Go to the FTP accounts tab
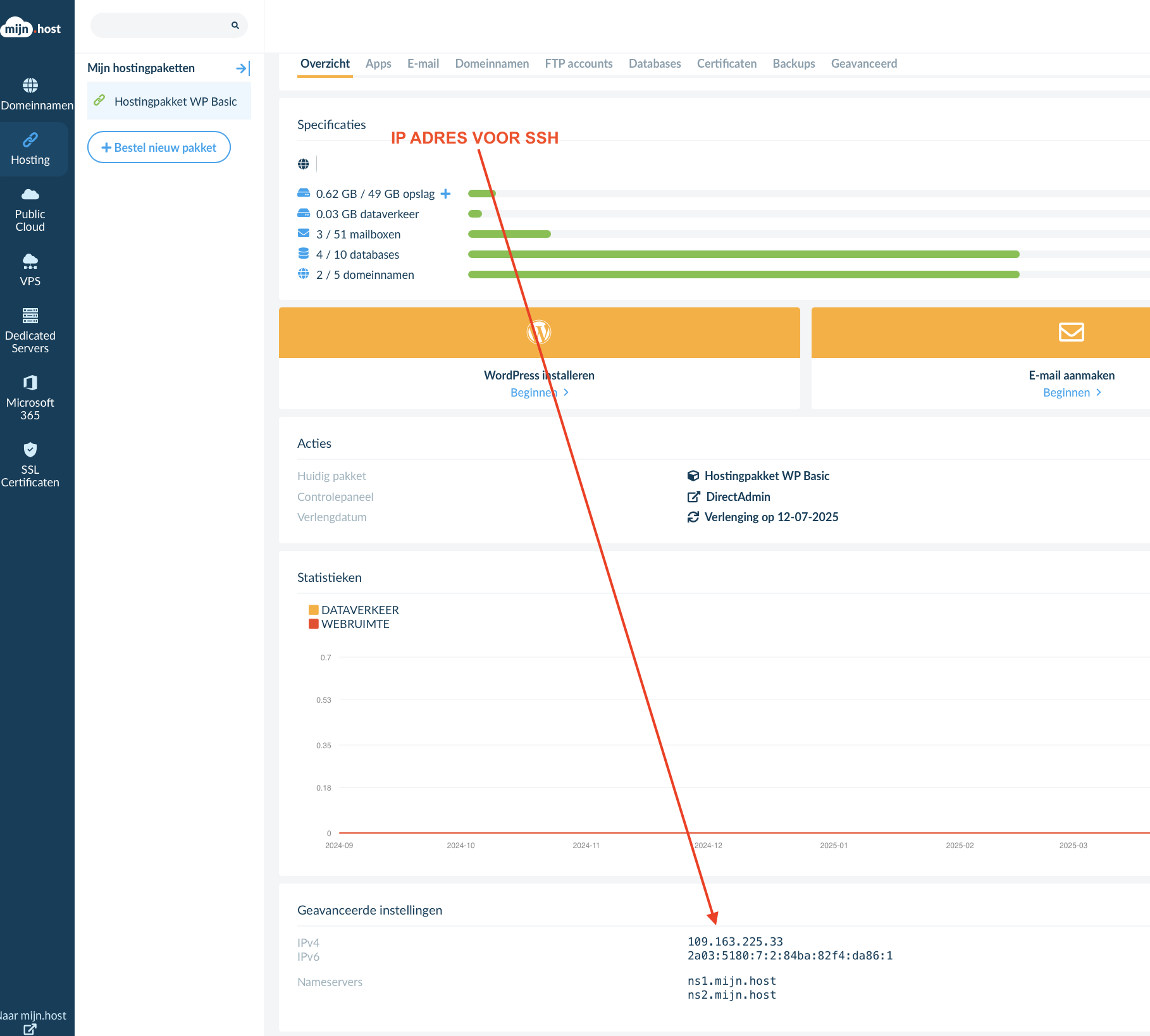1150x1036 pixels. point(579,63)
